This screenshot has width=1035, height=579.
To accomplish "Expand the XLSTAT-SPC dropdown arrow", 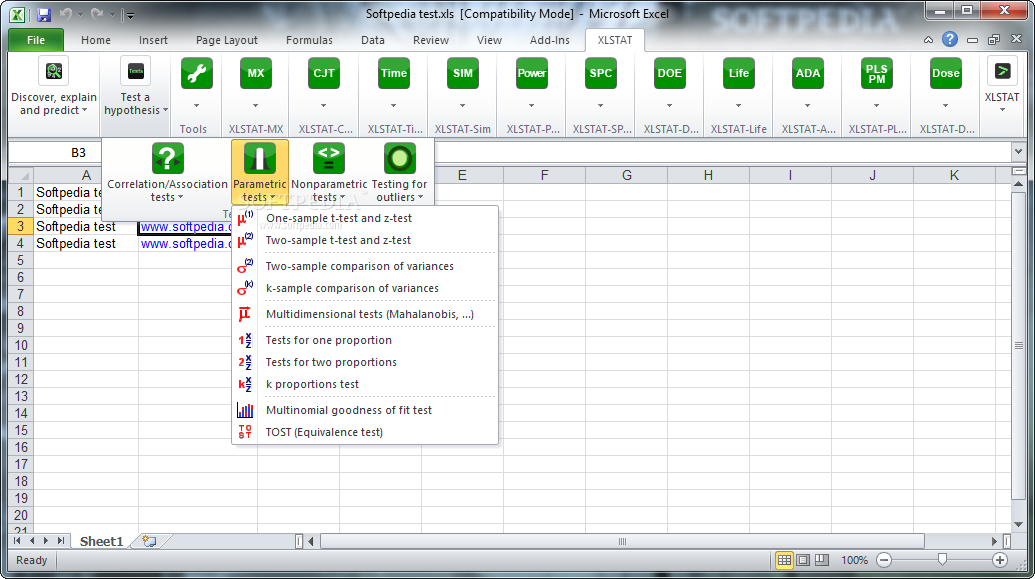I will [x=601, y=106].
